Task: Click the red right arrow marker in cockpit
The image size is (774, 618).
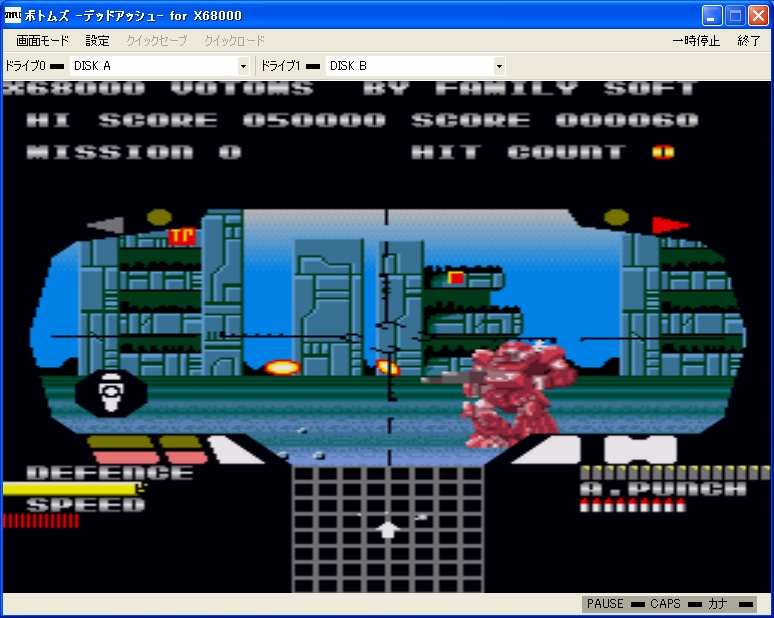Action: click(x=670, y=225)
